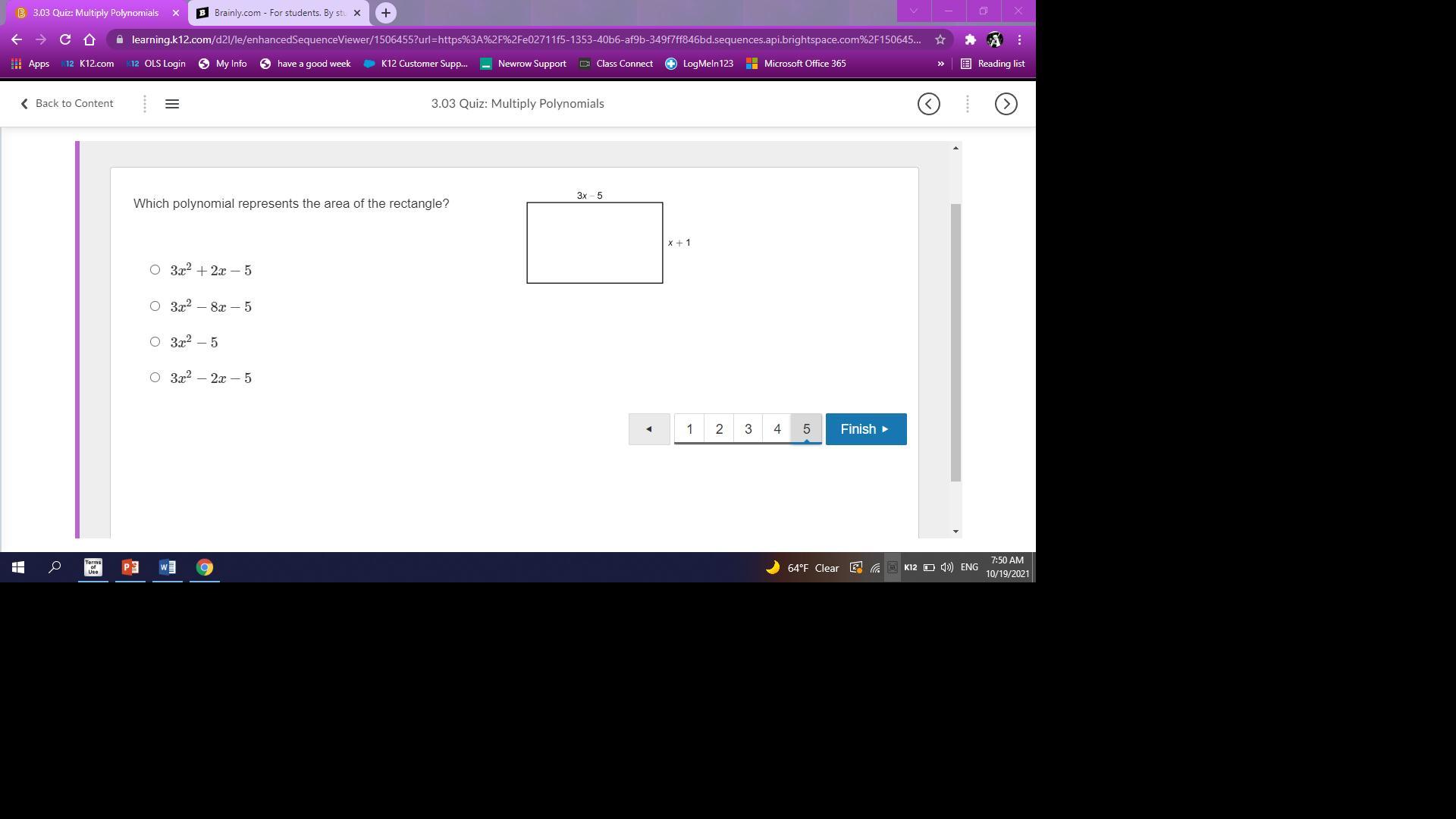Screen dimensions: 1456x819
Task: Choose the 3x² − 5 option
Action: 155,342
